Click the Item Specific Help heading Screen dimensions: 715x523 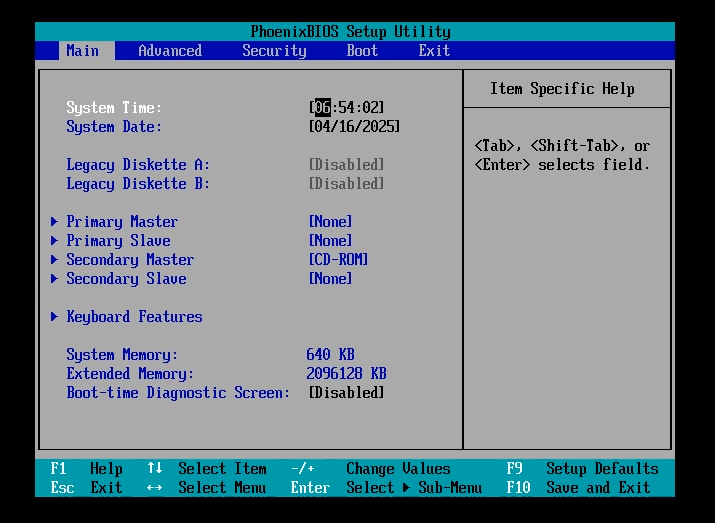click(x=562, y=88)
